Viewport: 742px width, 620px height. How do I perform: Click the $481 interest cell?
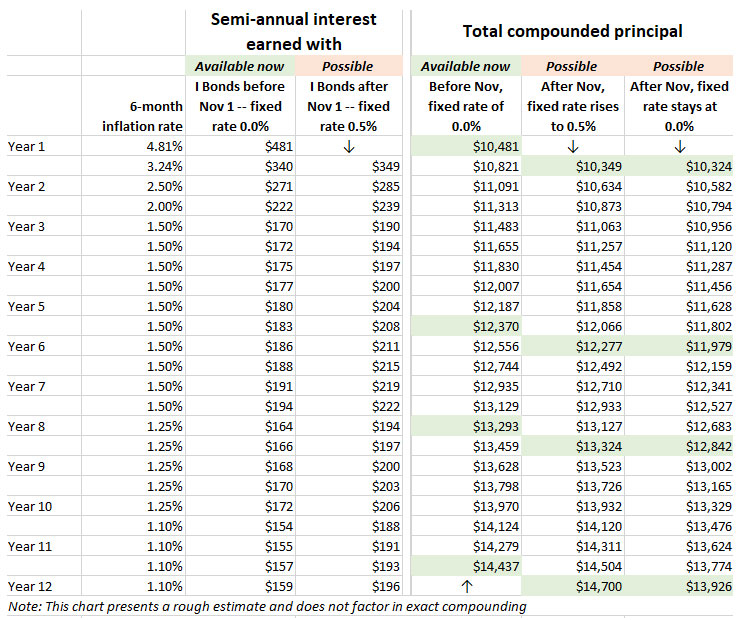pos(277,146)
